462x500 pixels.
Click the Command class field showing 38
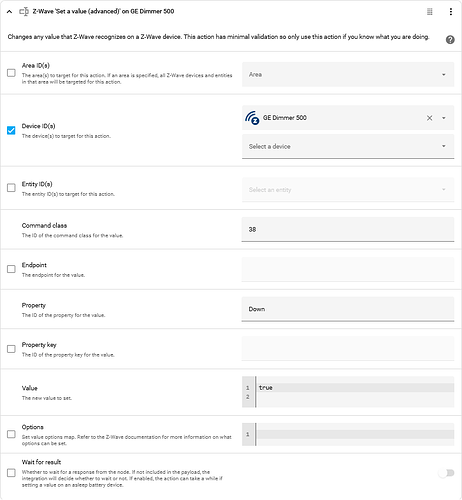click(348, 229)
